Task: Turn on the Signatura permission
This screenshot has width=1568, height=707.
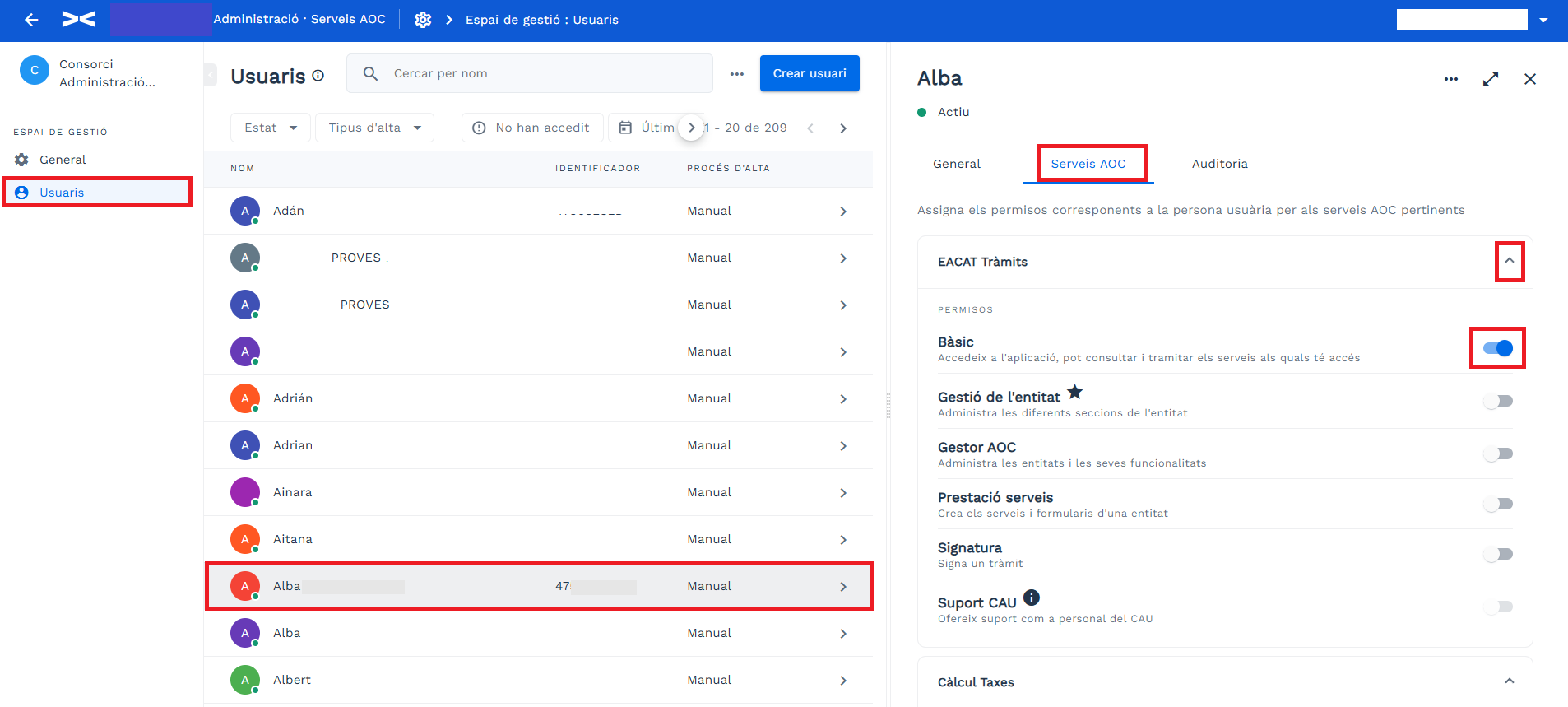Action: tap(1498, 554)
